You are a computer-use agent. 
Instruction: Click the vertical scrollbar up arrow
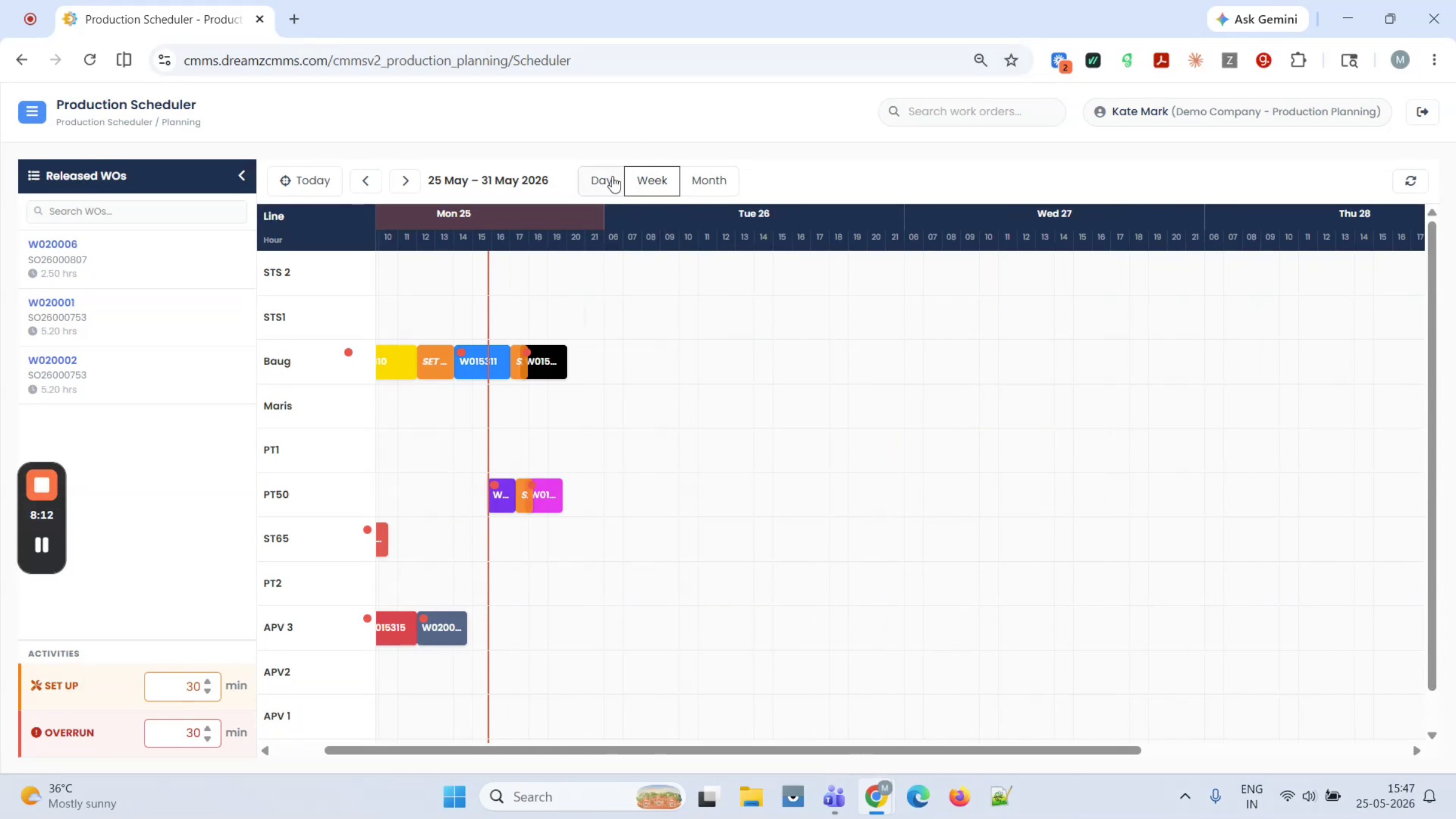(1432, 212)
